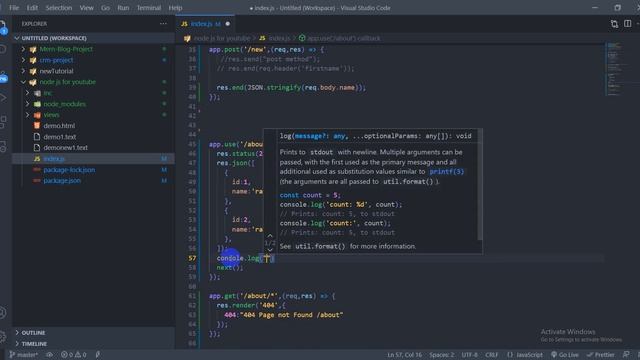Screen dimensions: 640x360
Task: Click EXPLORER panel title
Action: coord(34,24)
